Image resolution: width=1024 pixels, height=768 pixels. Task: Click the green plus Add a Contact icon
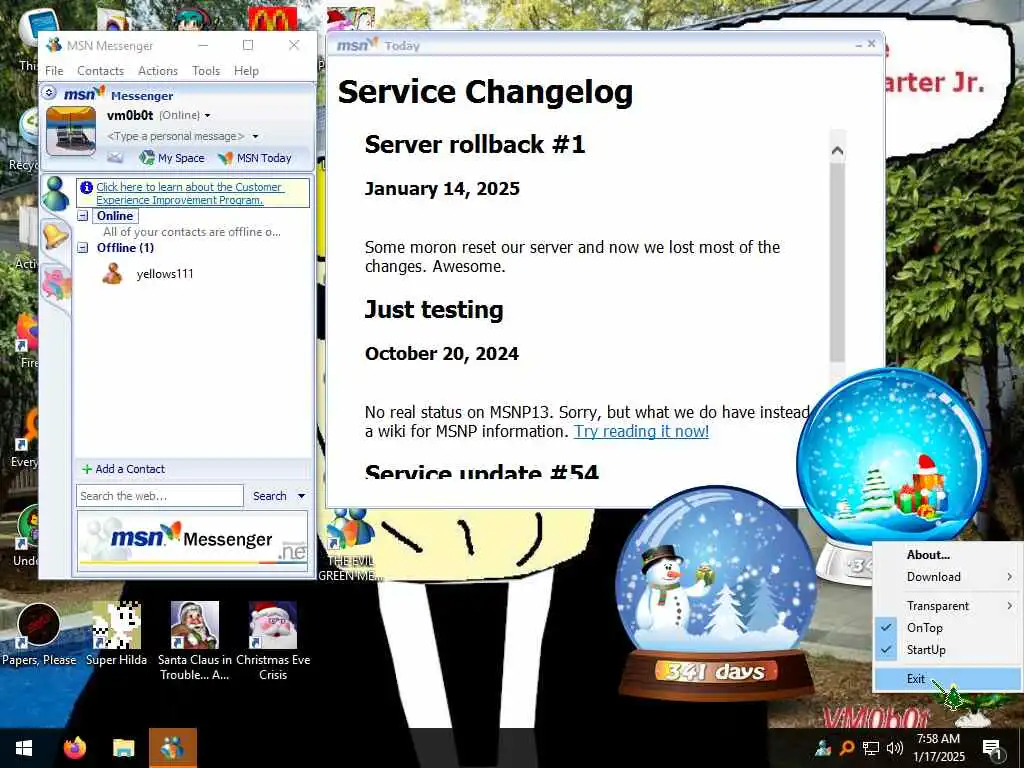pos(86,469)
